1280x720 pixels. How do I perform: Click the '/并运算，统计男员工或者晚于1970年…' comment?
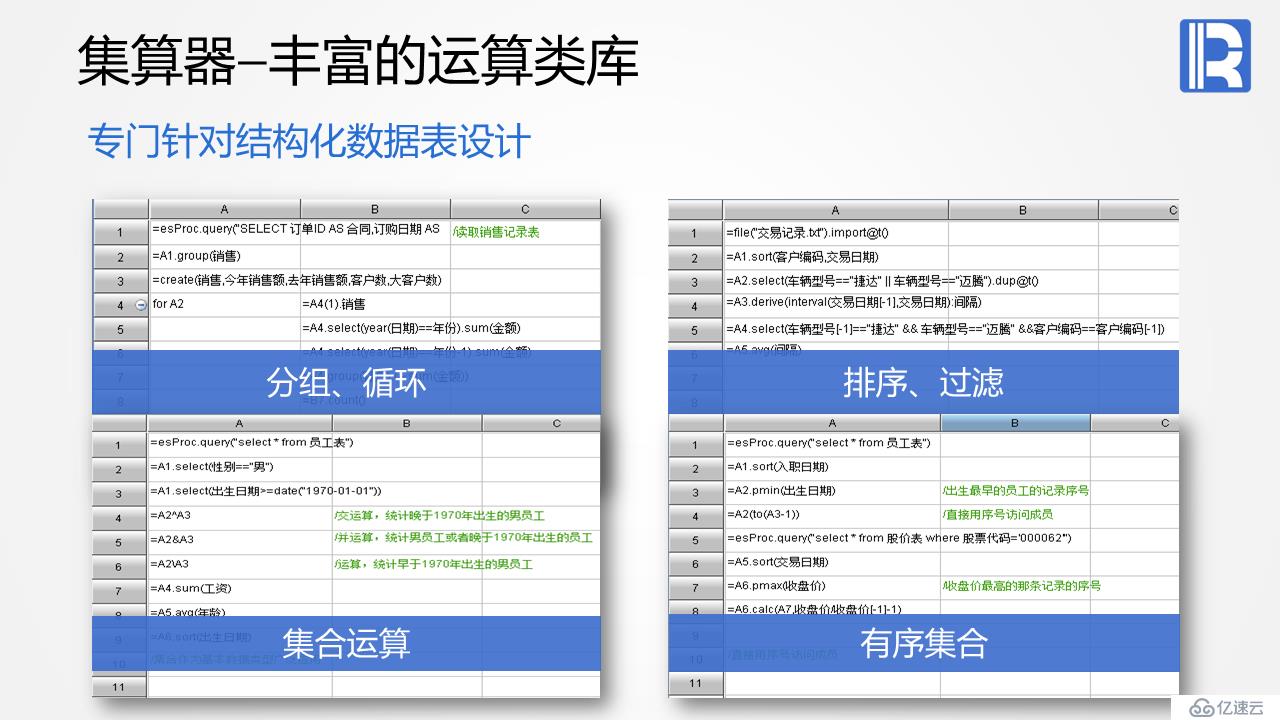click(463, 539)
